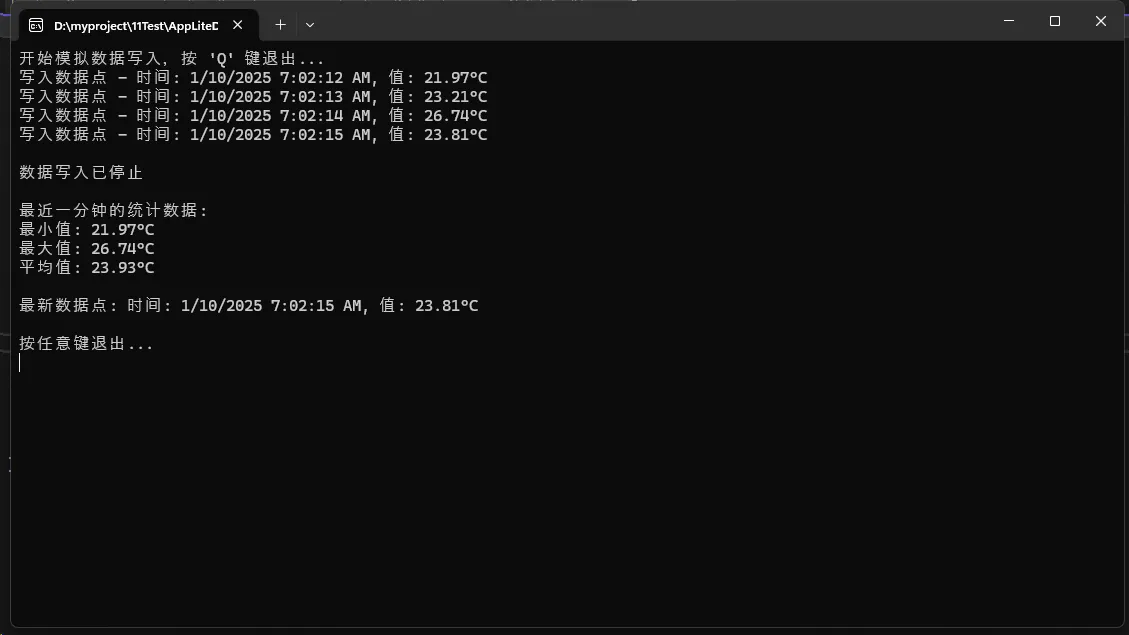Click the 最大值 26.74°C line
The image size is (1129, 635).
(x=87, y=249)
